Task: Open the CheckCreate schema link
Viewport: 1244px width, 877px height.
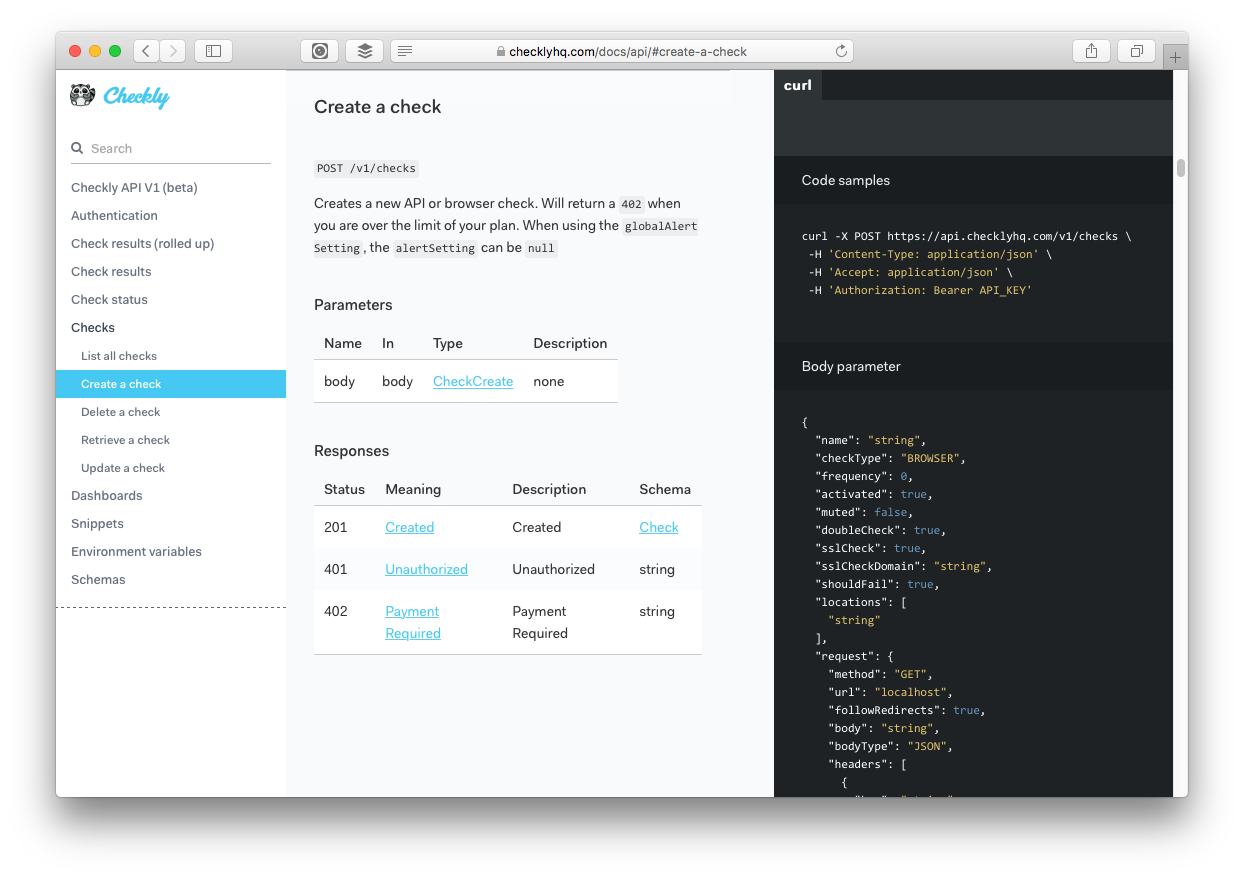Action: [473, 381]
